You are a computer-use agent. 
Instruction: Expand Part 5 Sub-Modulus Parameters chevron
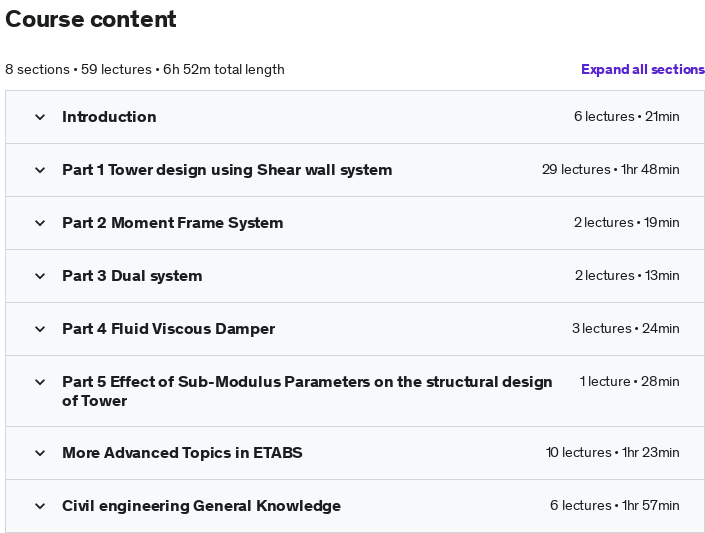click(x=40, y=382)
